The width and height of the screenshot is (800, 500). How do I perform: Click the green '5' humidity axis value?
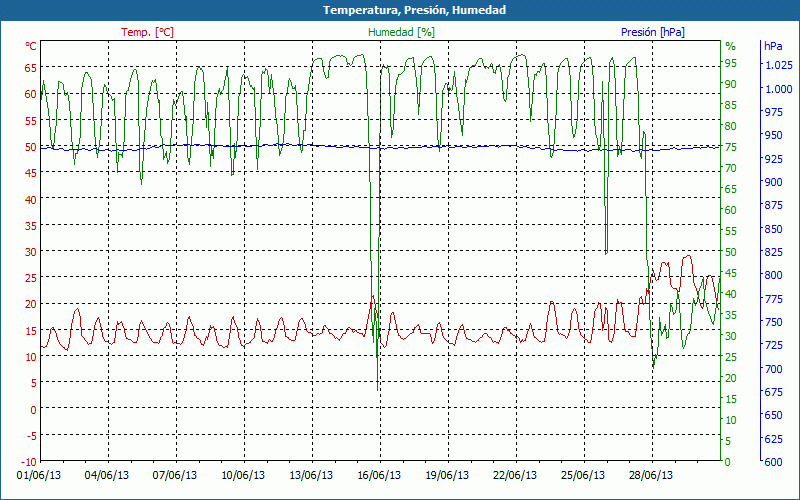728,441
